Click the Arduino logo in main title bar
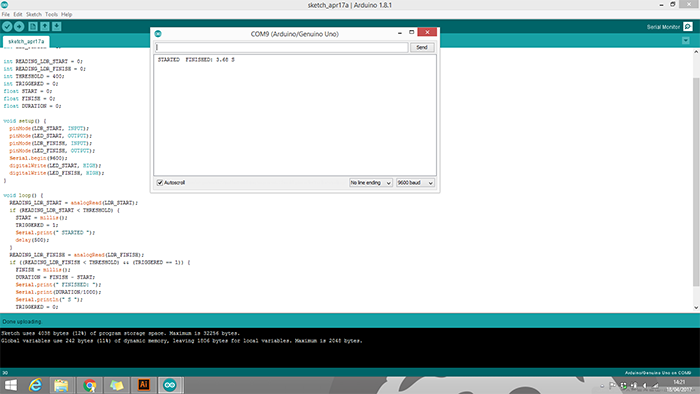Image resolution: width=700 pixels, height=394 pixels. pyautogui.click(x=4, y=5)
